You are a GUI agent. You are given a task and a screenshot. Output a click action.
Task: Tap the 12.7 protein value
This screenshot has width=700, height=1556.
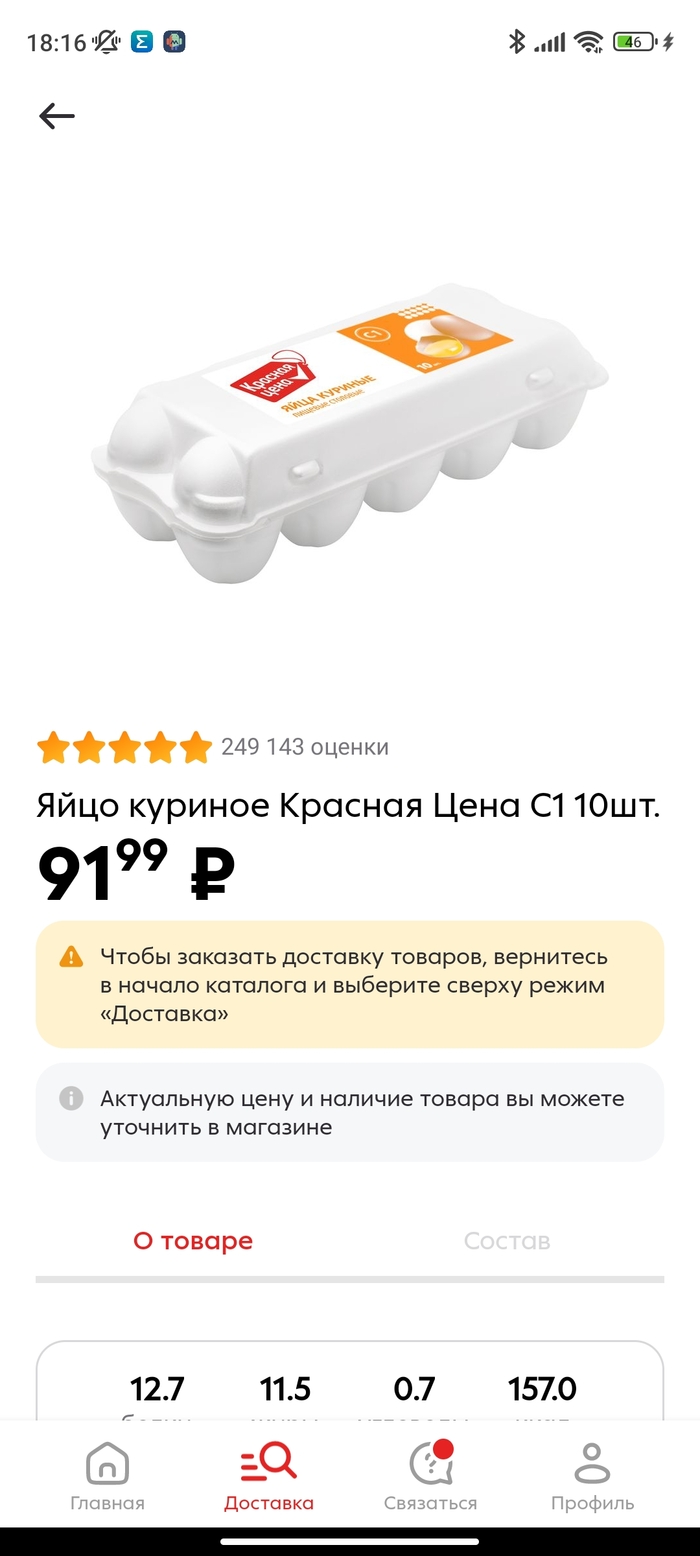click(x=157, y=1389)
